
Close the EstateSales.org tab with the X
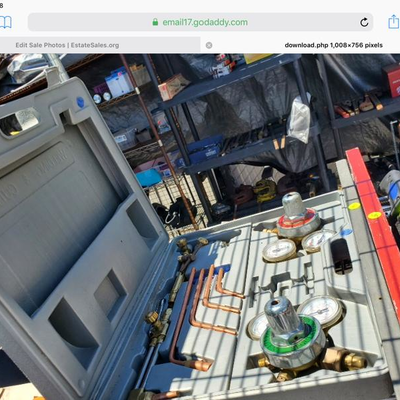click(209, 45)
